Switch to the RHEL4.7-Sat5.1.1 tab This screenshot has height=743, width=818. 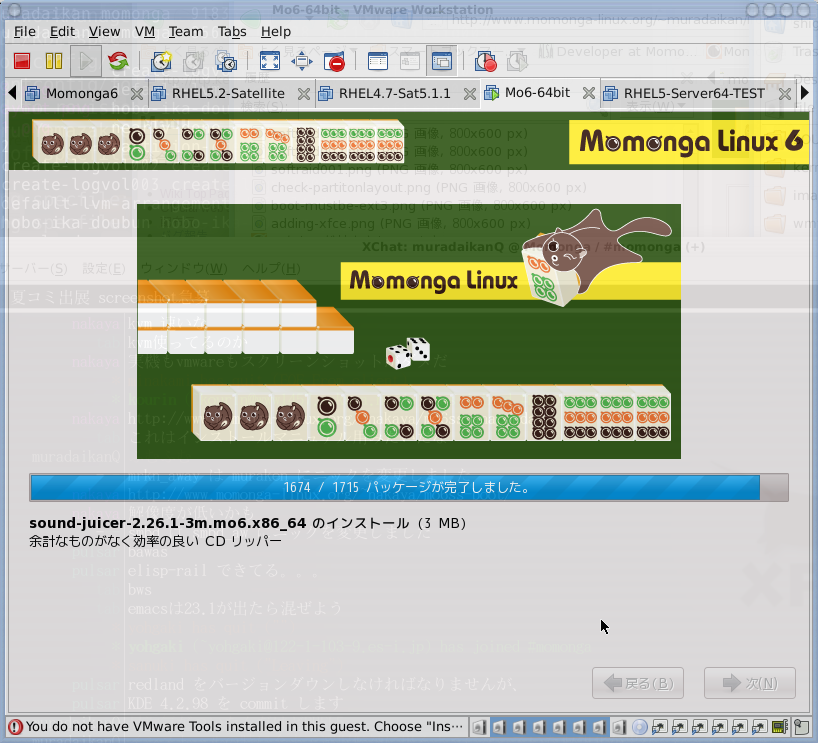(394, 93)
